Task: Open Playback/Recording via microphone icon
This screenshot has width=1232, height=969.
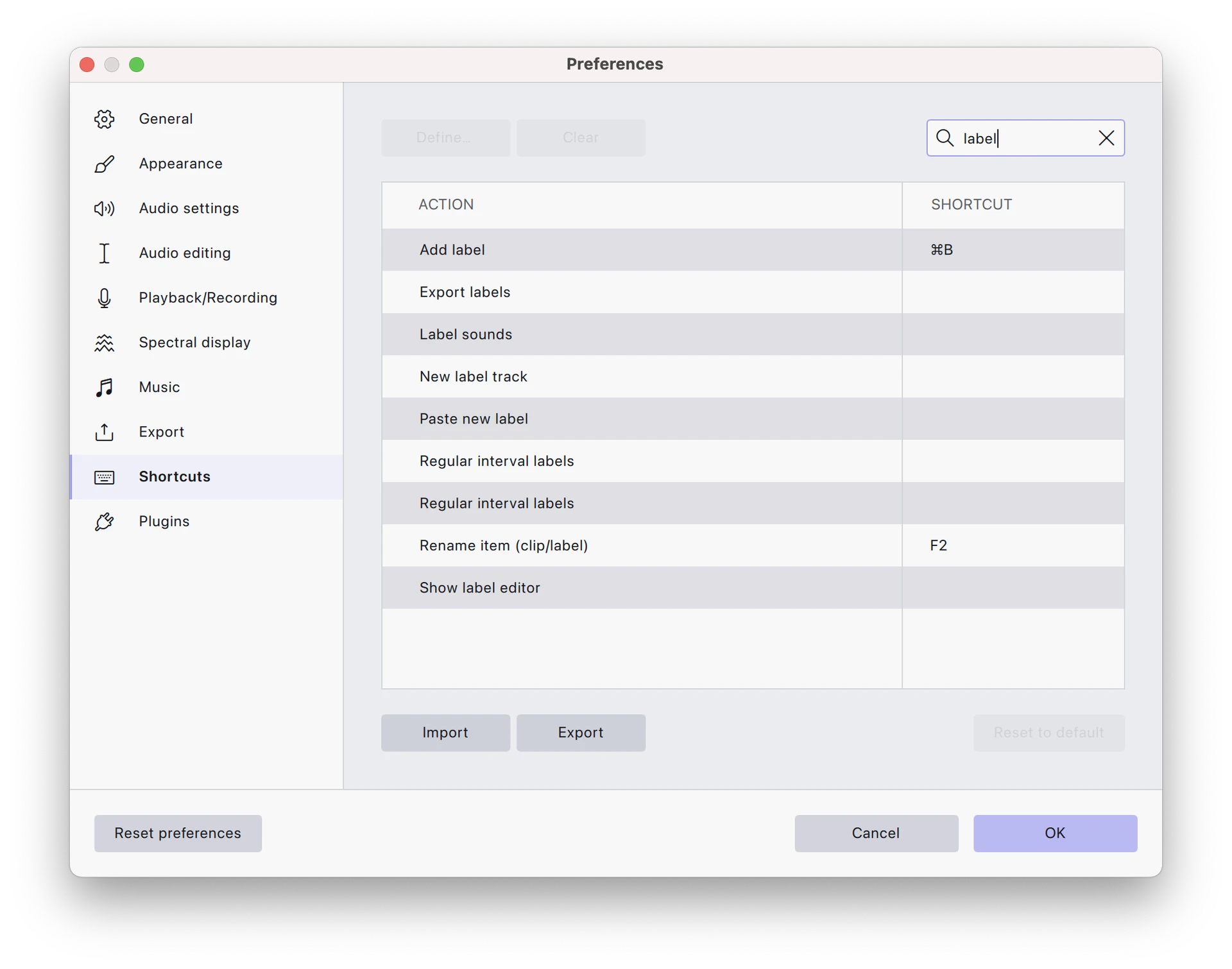Action: pyautogui.click(x=104, y=298)
